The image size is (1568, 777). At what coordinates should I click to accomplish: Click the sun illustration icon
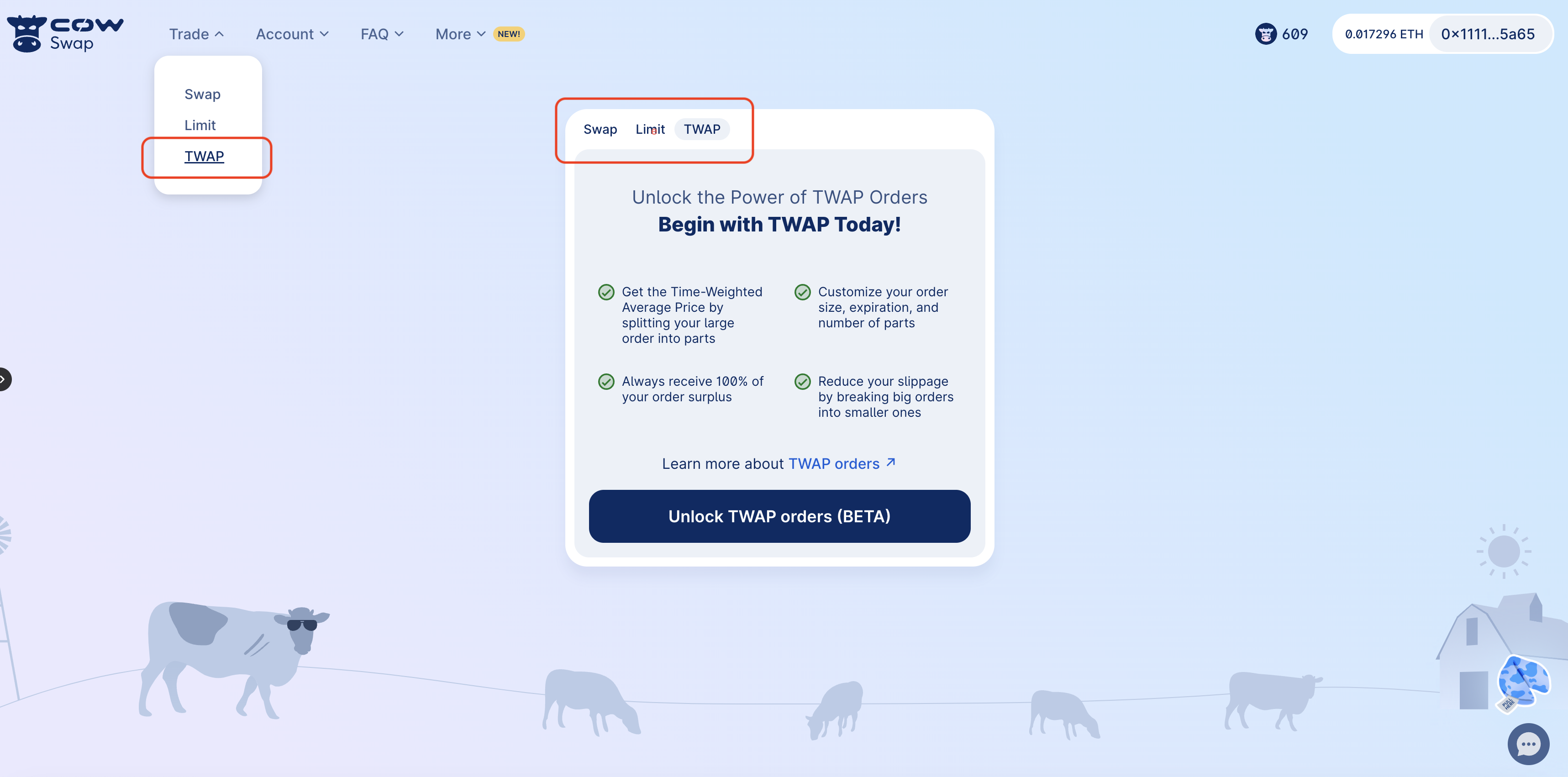tap(1504, 551)
